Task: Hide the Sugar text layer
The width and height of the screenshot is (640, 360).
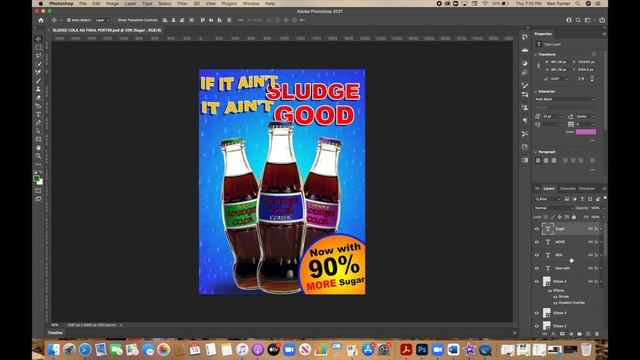Action: (537, 229)
